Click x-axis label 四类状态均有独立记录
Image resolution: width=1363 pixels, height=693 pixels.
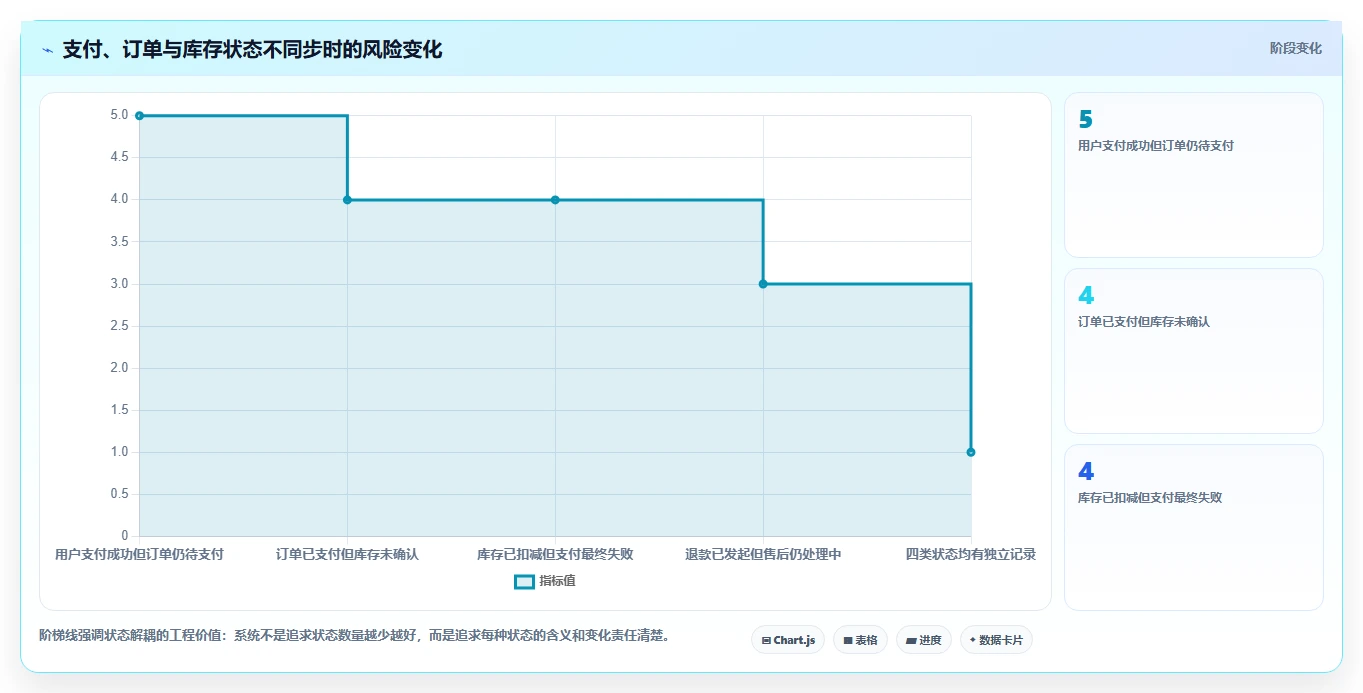(971, 554)
